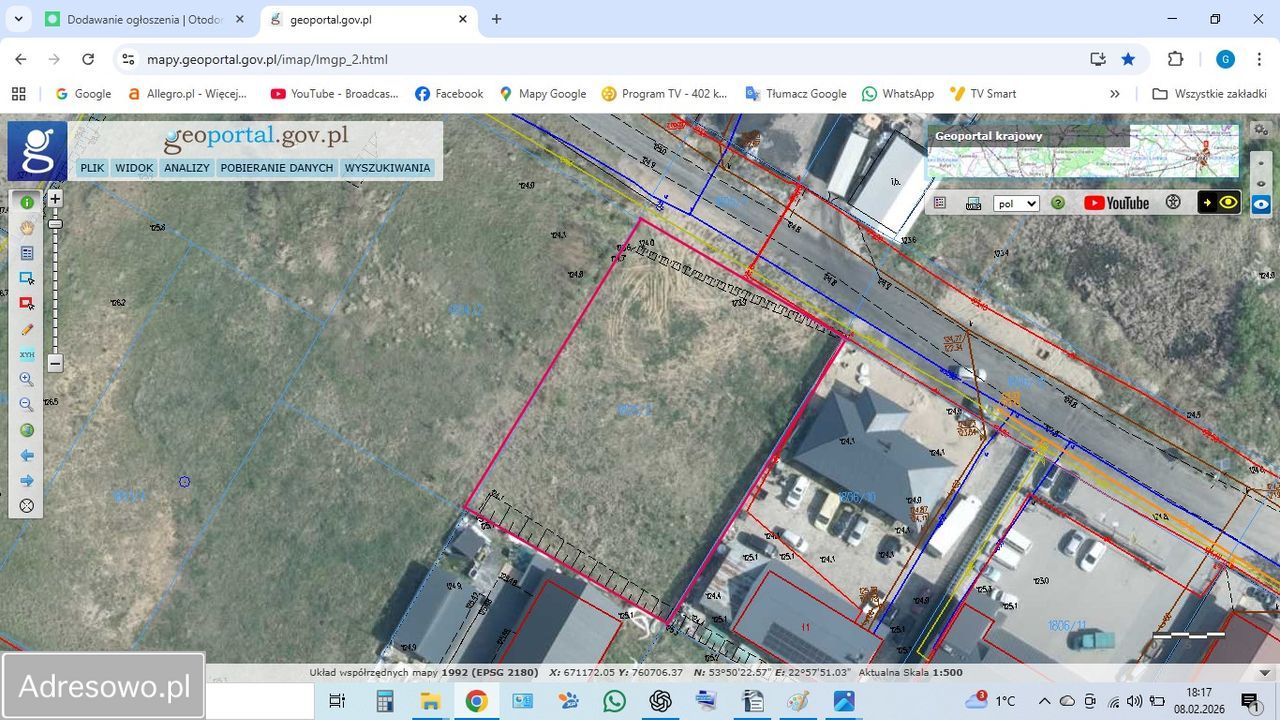Go to previous map view arrow
The image size is (1280, 720).
pyautogui.click(x=27, y=456)
